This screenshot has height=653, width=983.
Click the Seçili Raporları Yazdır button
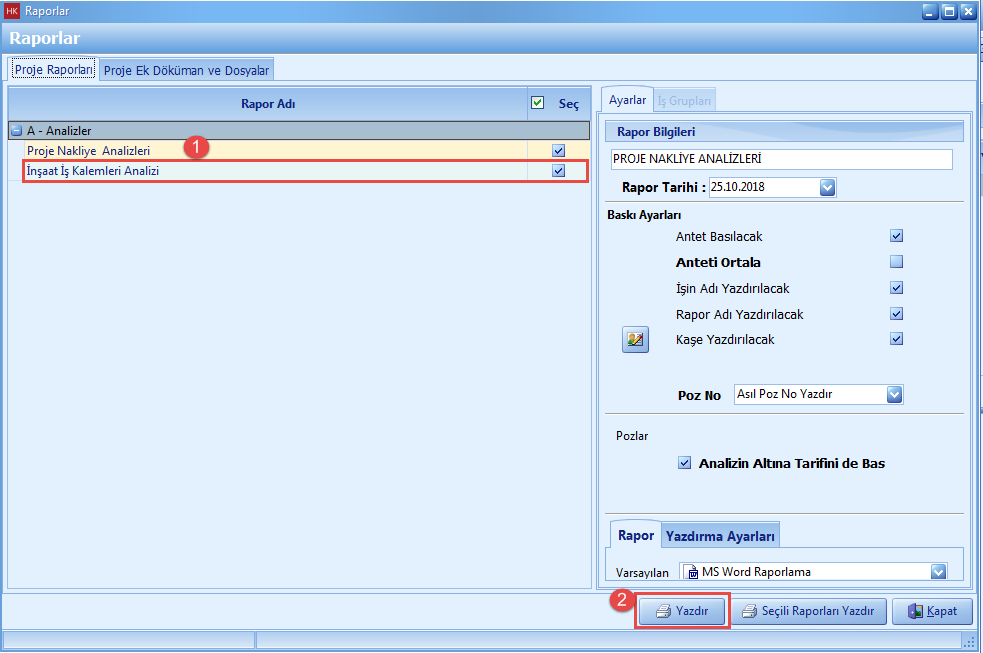tap(808, 612)
